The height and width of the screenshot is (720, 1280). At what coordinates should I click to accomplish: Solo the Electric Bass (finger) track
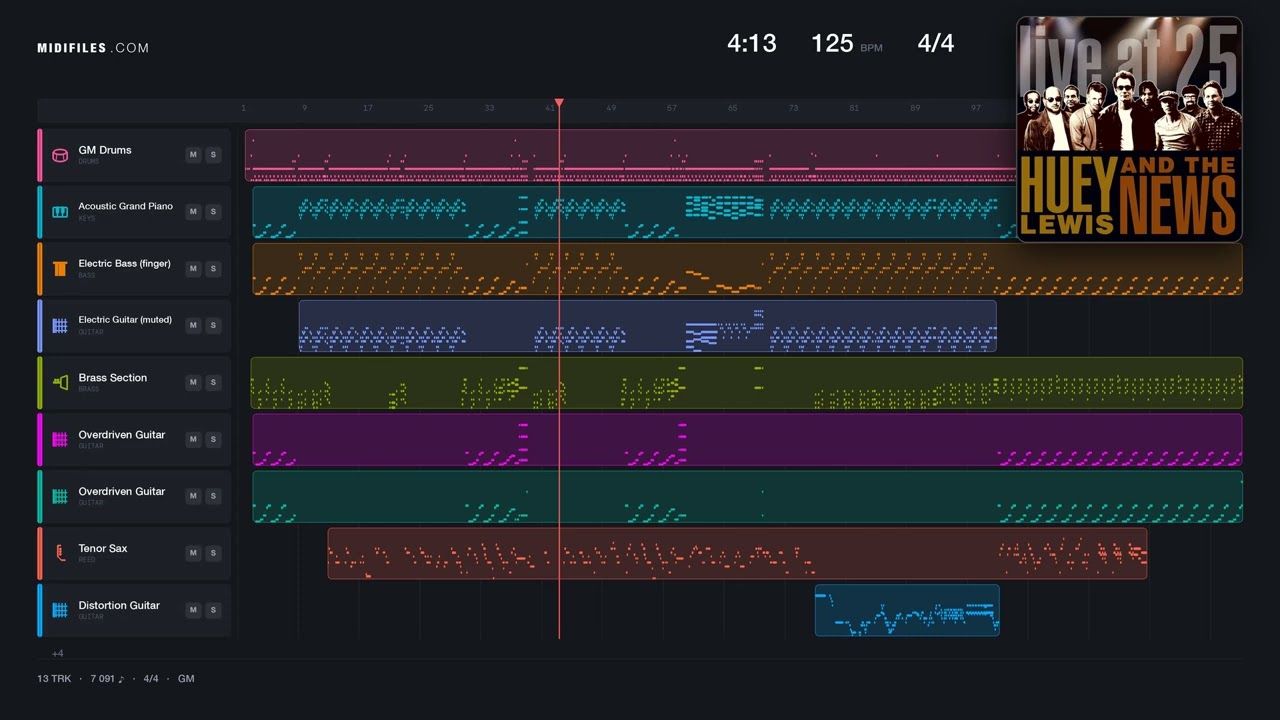(x=213, y=269)
